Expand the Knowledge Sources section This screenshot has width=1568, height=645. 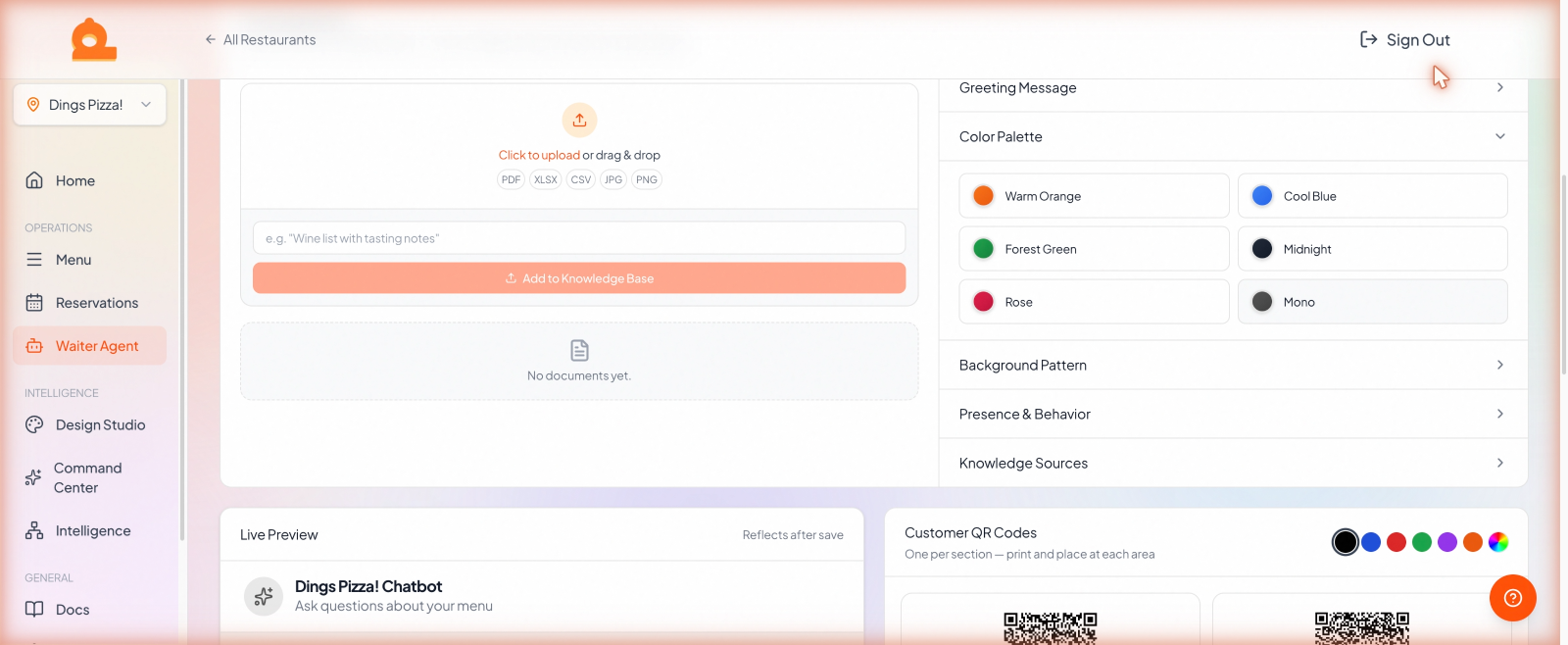[x=1233, y=463]
